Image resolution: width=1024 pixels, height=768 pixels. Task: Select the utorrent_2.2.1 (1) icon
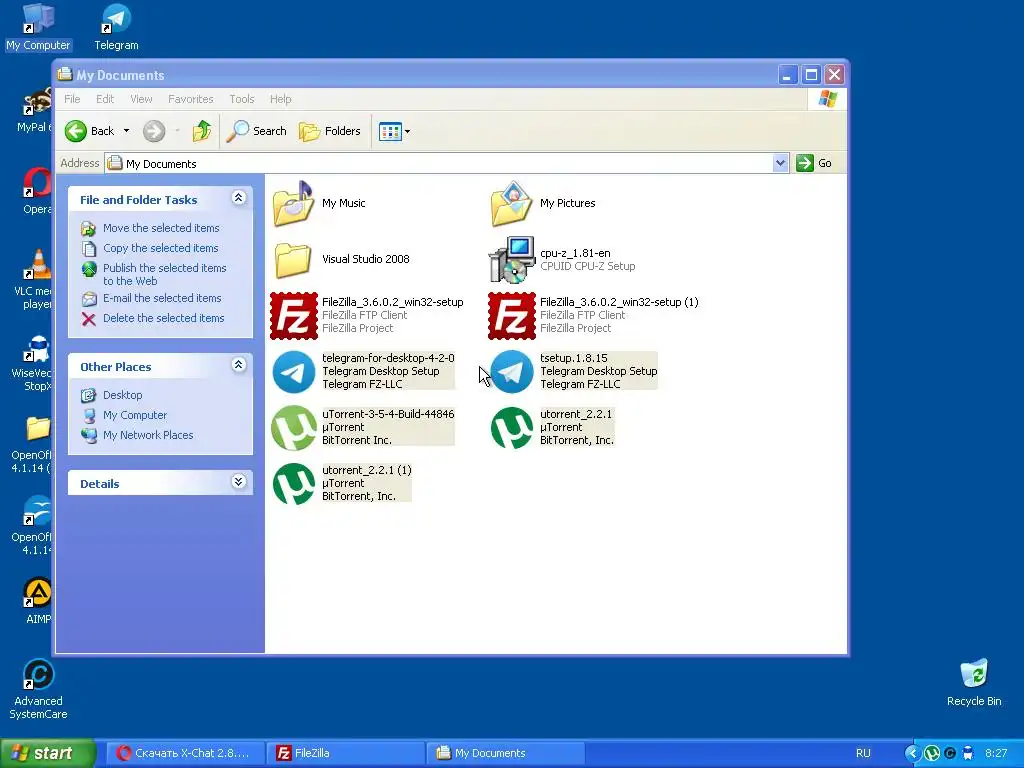pyautogui.click(x=293, y=484)
